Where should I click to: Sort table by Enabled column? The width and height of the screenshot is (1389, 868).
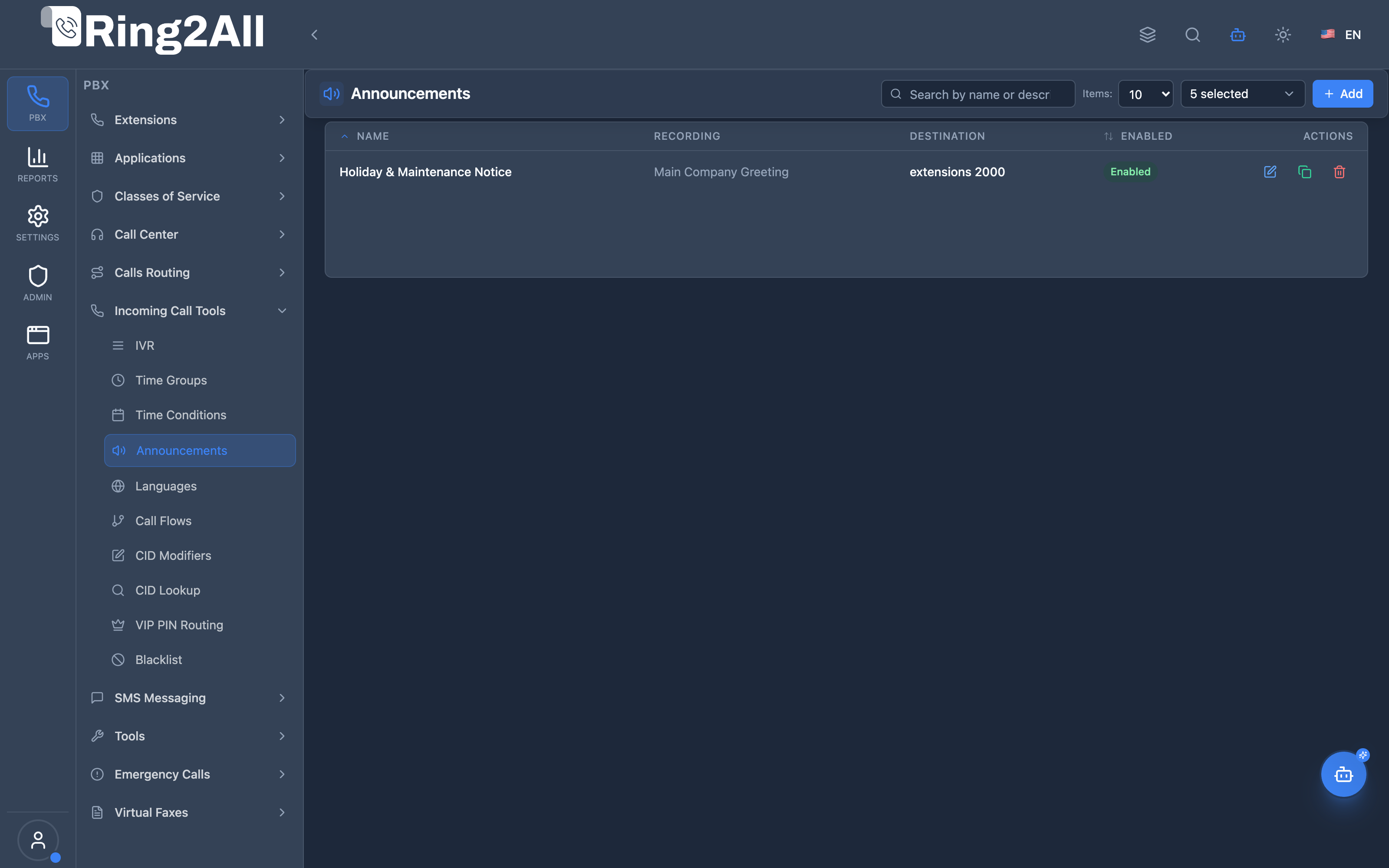click(x=1138, y=136)
